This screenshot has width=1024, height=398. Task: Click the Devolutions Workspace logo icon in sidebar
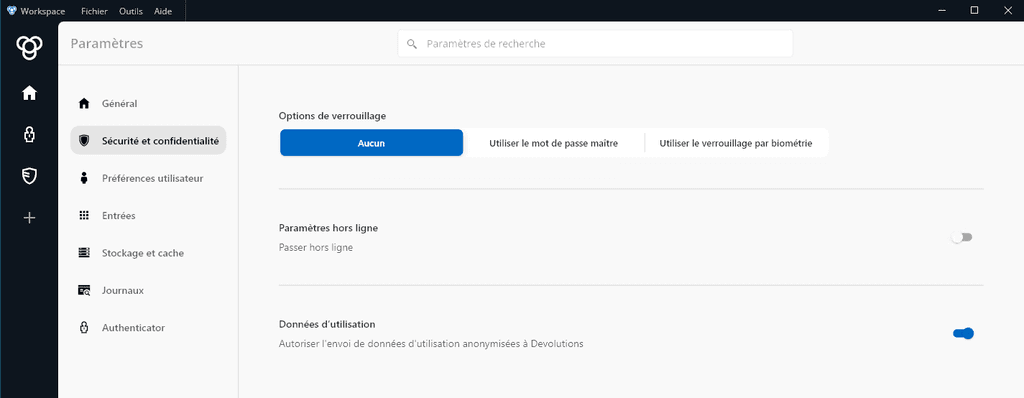point(29,47)
